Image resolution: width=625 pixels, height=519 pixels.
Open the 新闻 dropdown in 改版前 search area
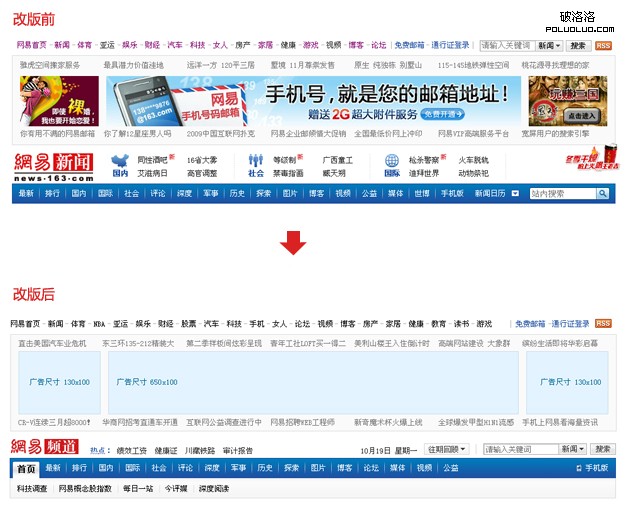pyautogui.click(x=549, y=45)
